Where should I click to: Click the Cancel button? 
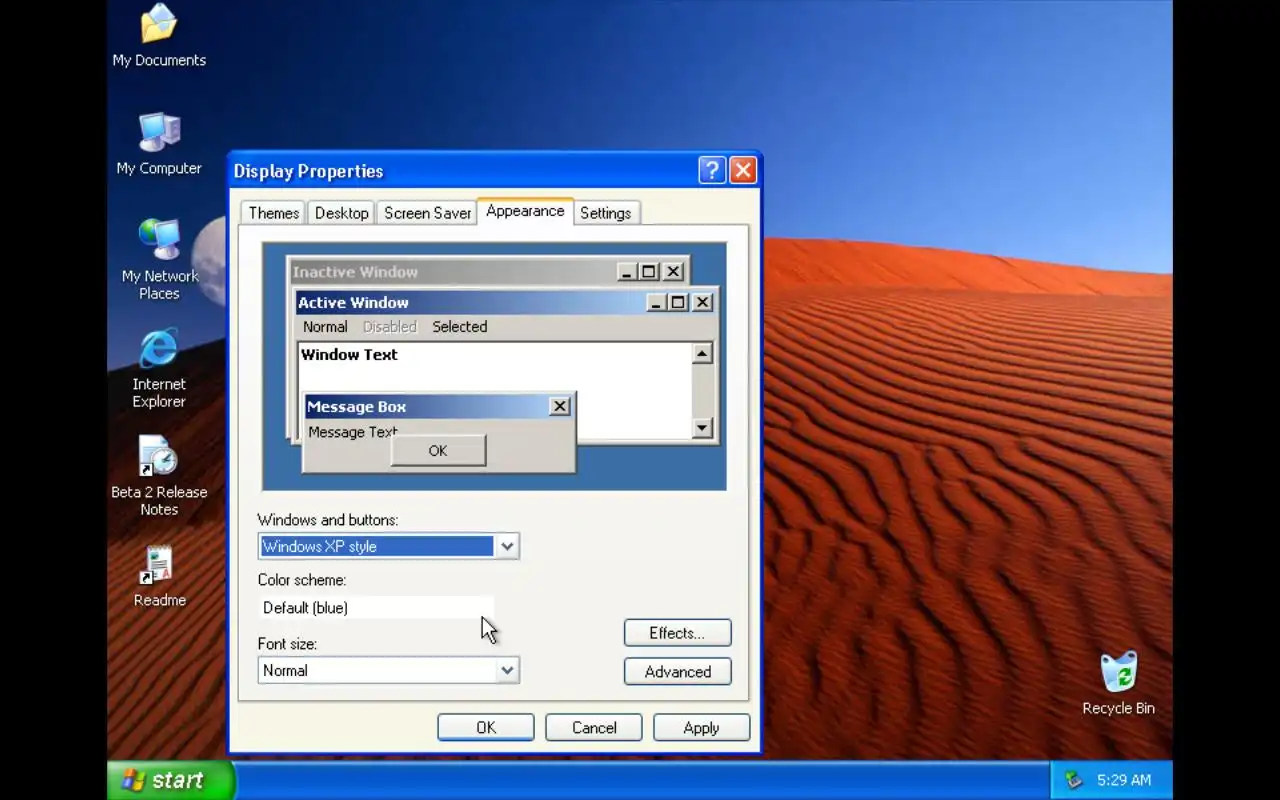tap(594, 727)
